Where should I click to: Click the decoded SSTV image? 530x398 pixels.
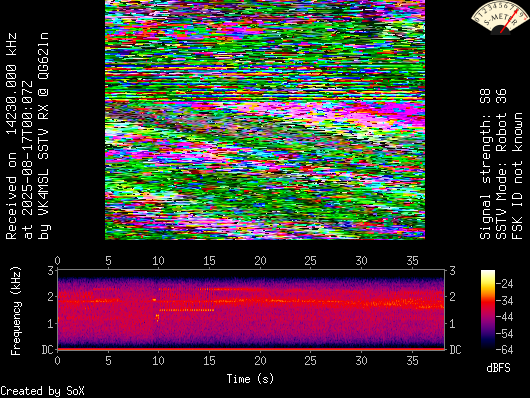[265, 120]
